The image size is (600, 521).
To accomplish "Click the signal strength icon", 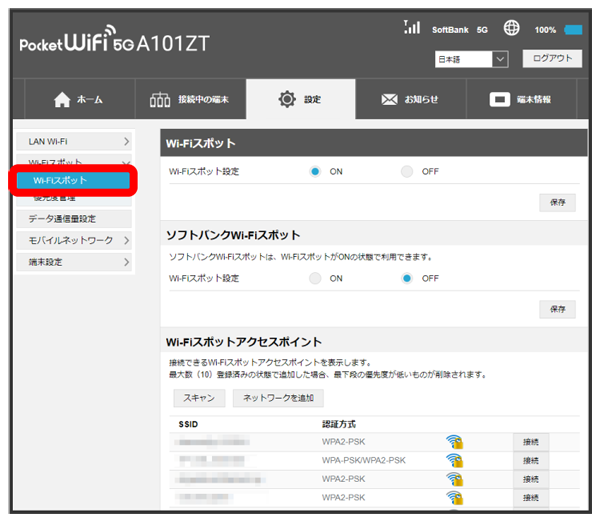I will (411, 29).
